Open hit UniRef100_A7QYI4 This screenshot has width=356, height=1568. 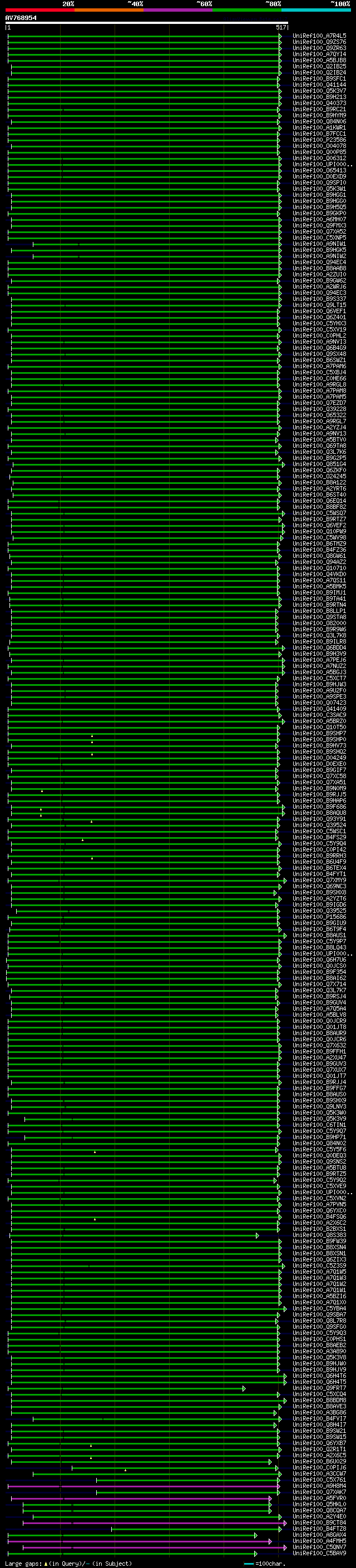[319, 54]
